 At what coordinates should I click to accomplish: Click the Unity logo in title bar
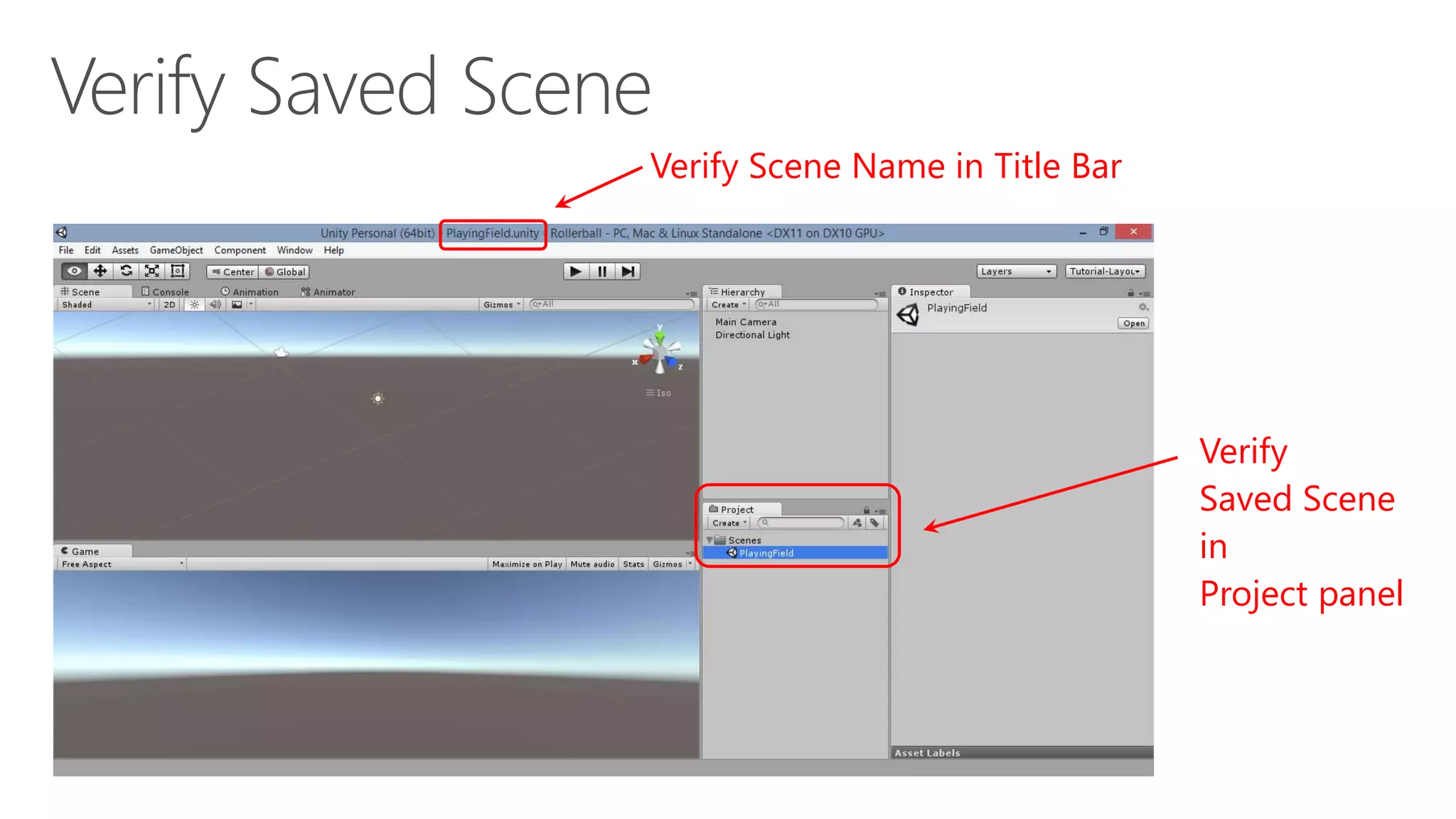pyautogui.click(x=62, y=232)
